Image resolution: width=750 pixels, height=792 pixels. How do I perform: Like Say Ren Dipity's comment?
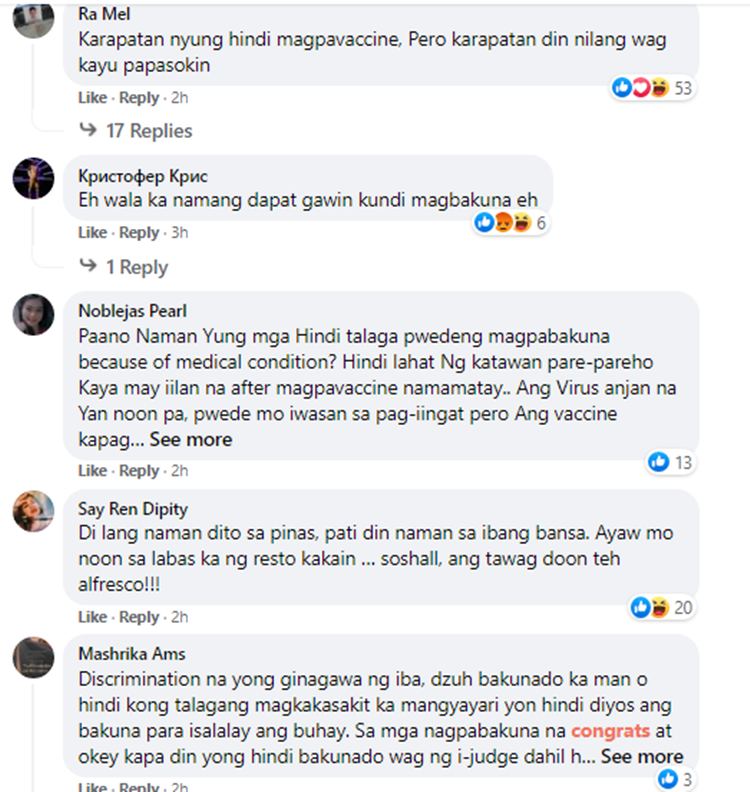[x=92, y=617]
